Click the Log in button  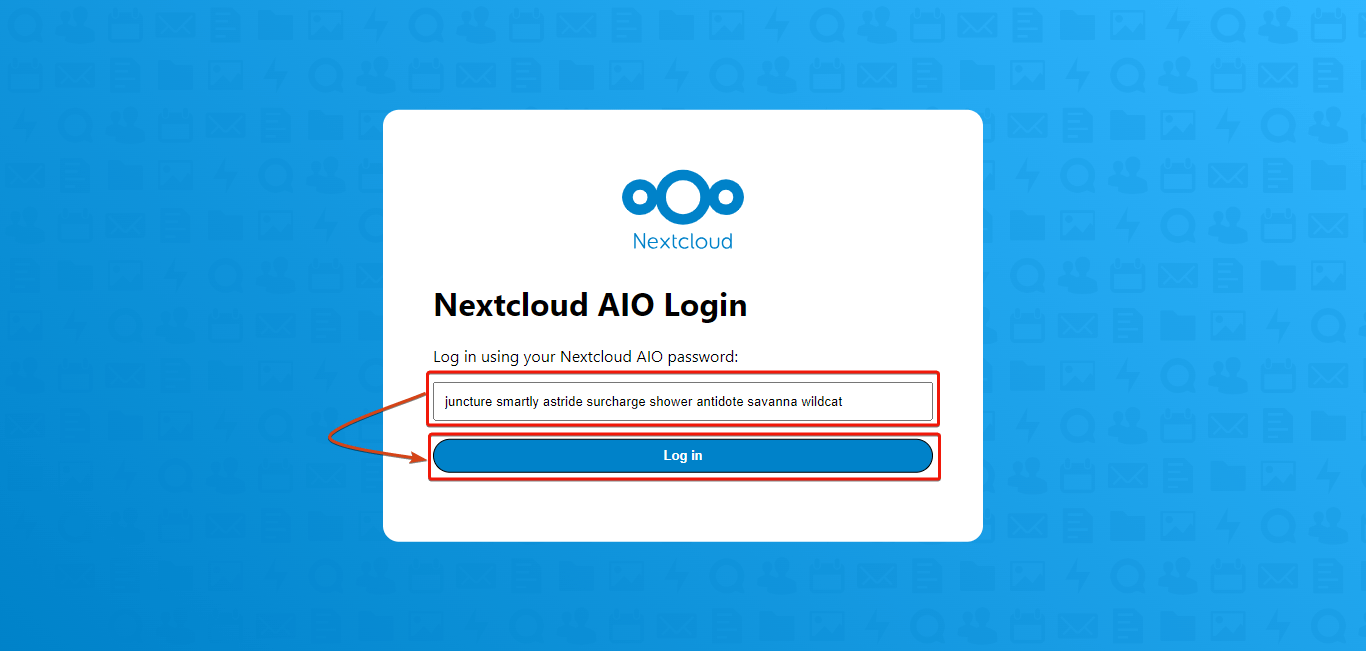tap(683, 455)
